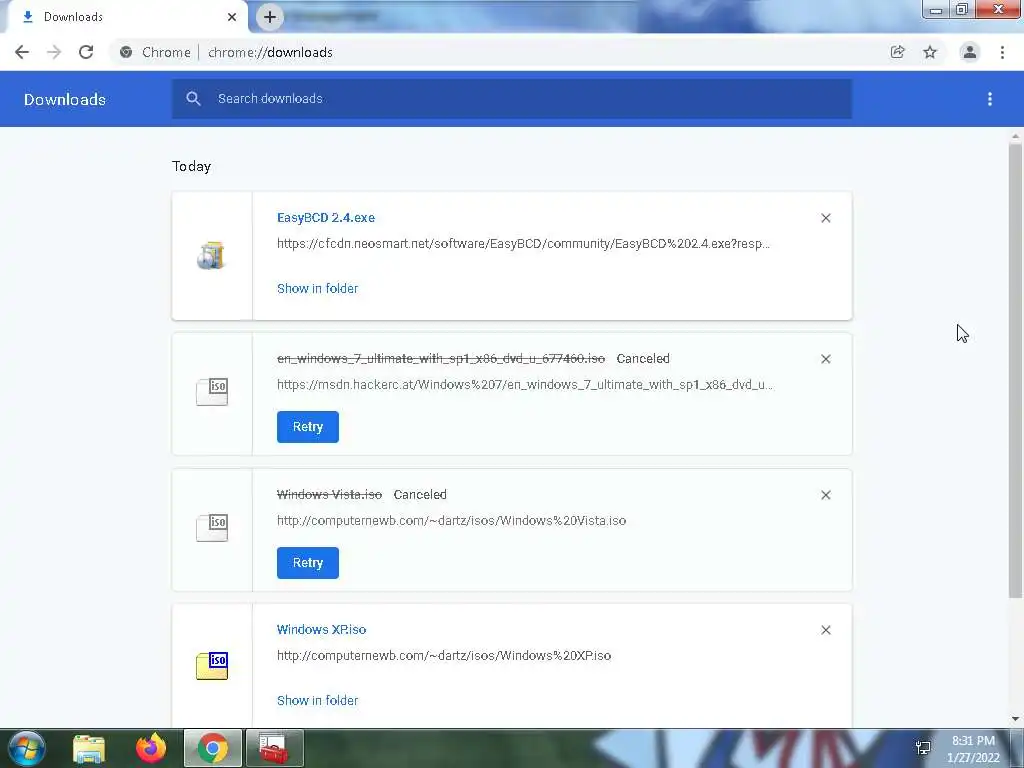The width and height of the screenshot is (1024, 768).
Task: Remove the Windows 7 ultimate ISO entry
Action: (825, 359)
